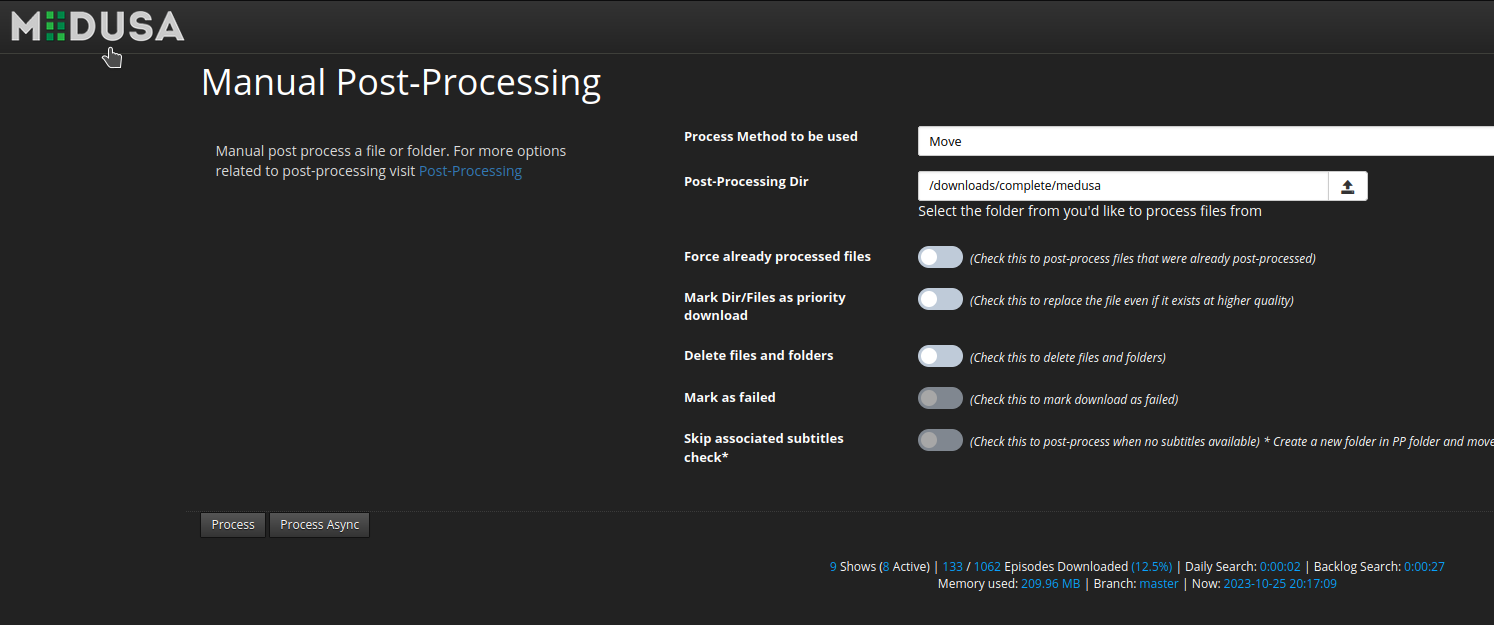Click the 8 Active shows link
Viewport: 1494px width, 625px height.
(887, 566)
